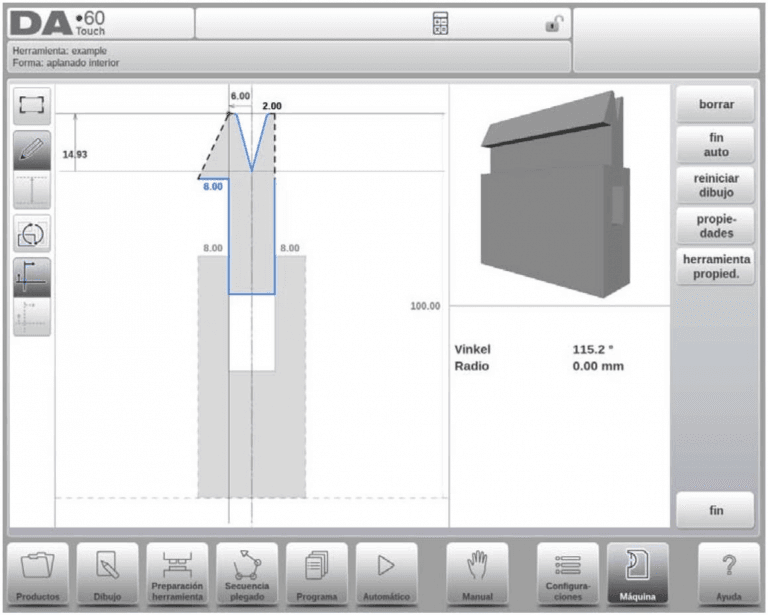
Task: Open Preparación herramienta view
Action: [177, 574]
